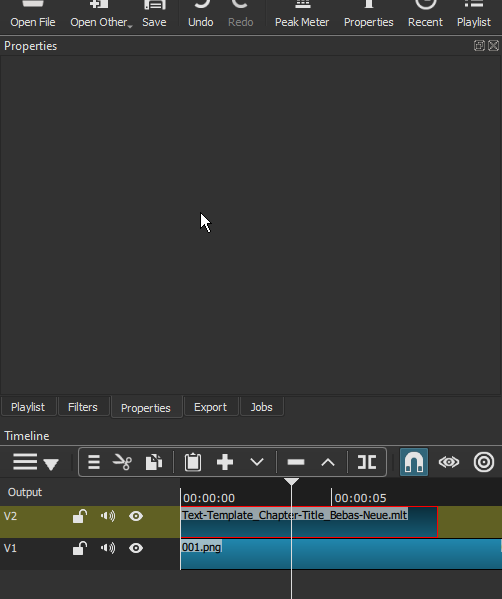Append clip with the plus icon
502x599 pixels.
click(225, 462)
